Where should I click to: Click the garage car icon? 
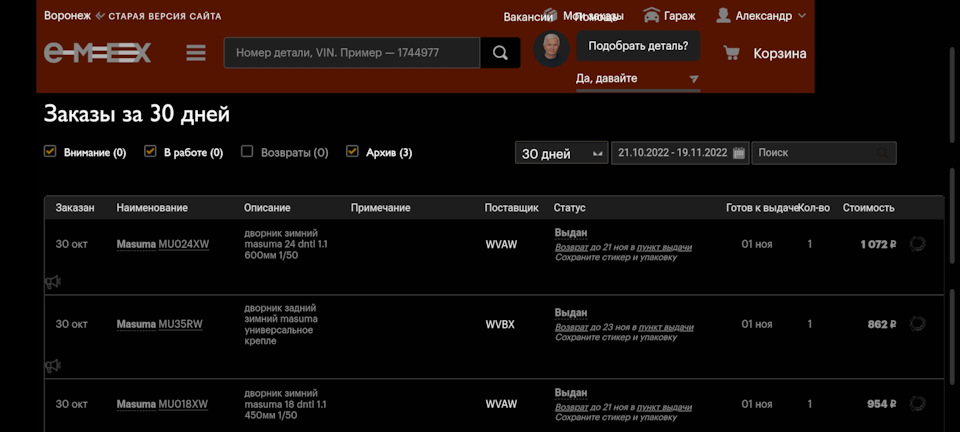[x=651, y=15]
